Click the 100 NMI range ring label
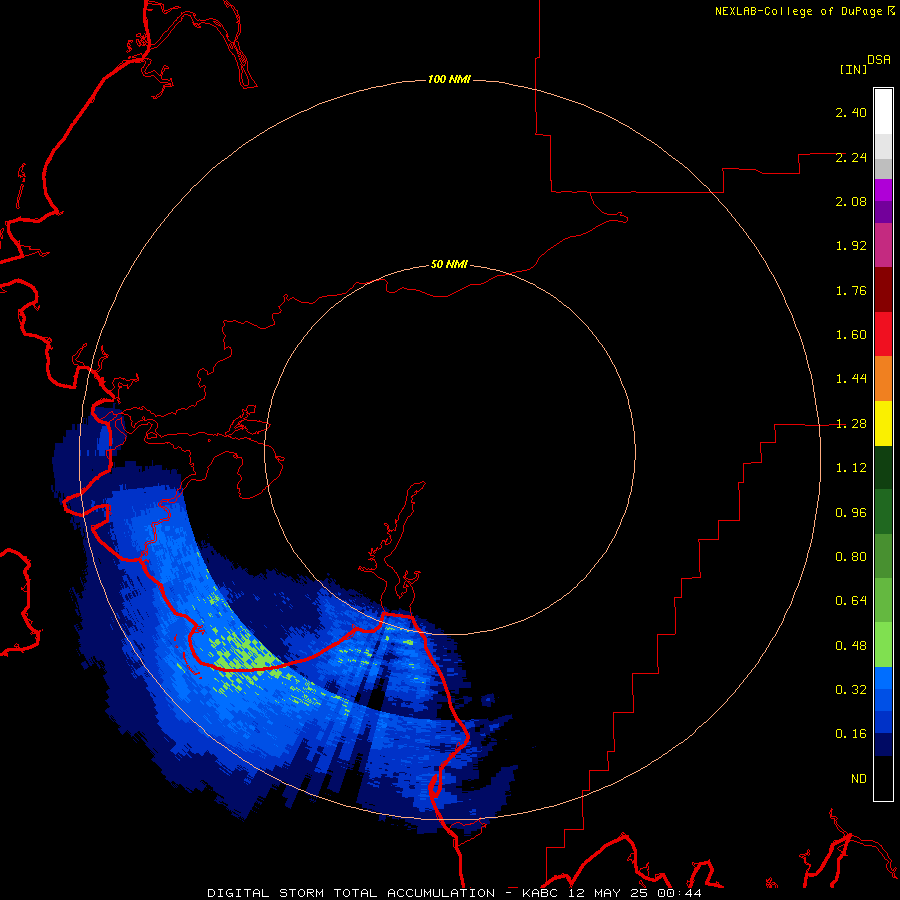This screenshot has height=900, width=900. [449, 79]
